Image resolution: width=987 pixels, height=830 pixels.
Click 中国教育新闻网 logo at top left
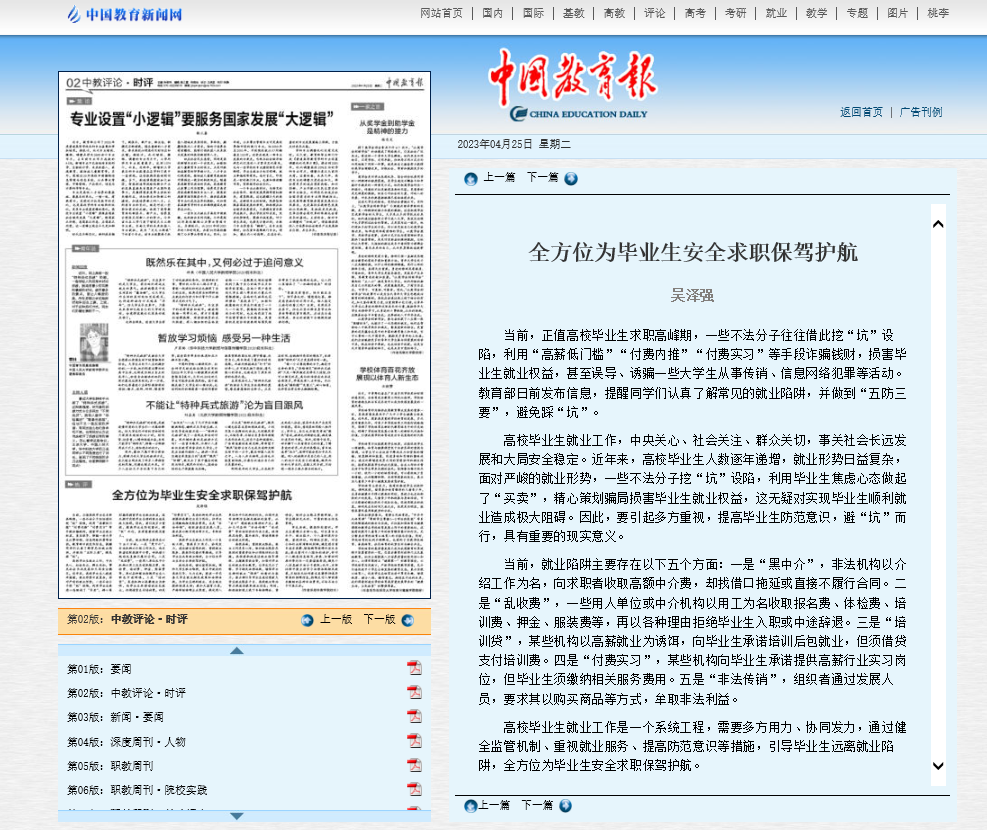[x=125, y=15]
